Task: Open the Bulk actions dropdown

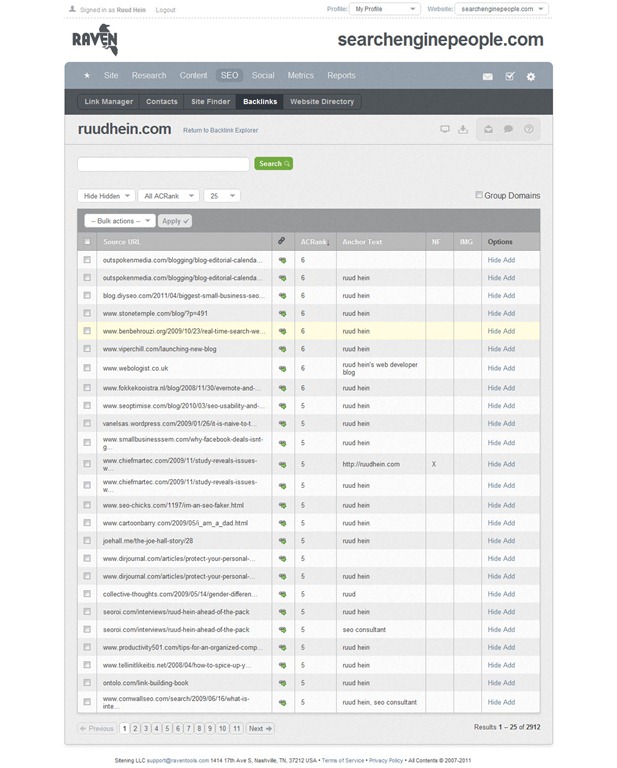Action: point(120,221)
